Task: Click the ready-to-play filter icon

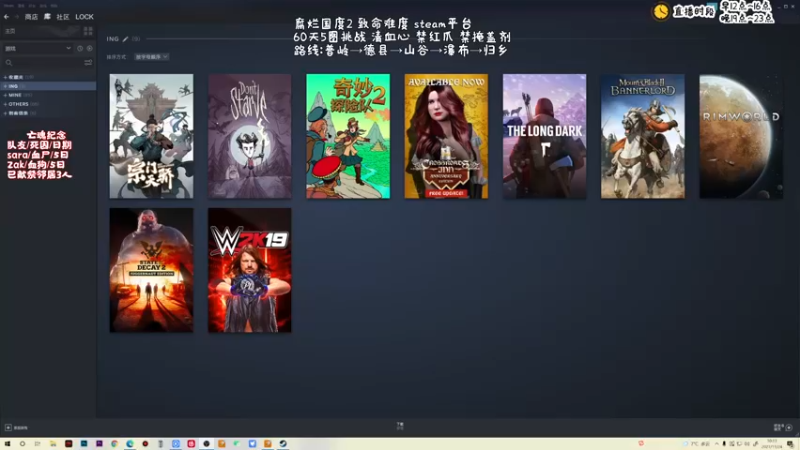Action: [89, 48]
